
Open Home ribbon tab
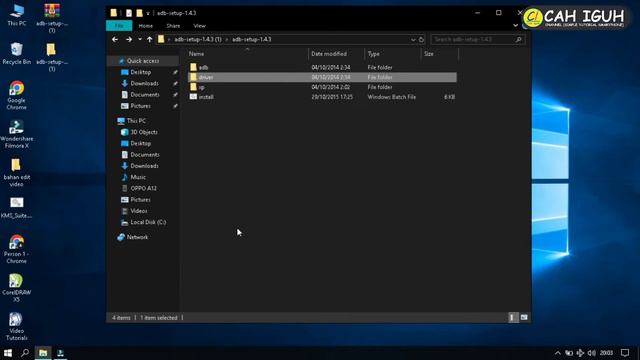coord(146,26)
